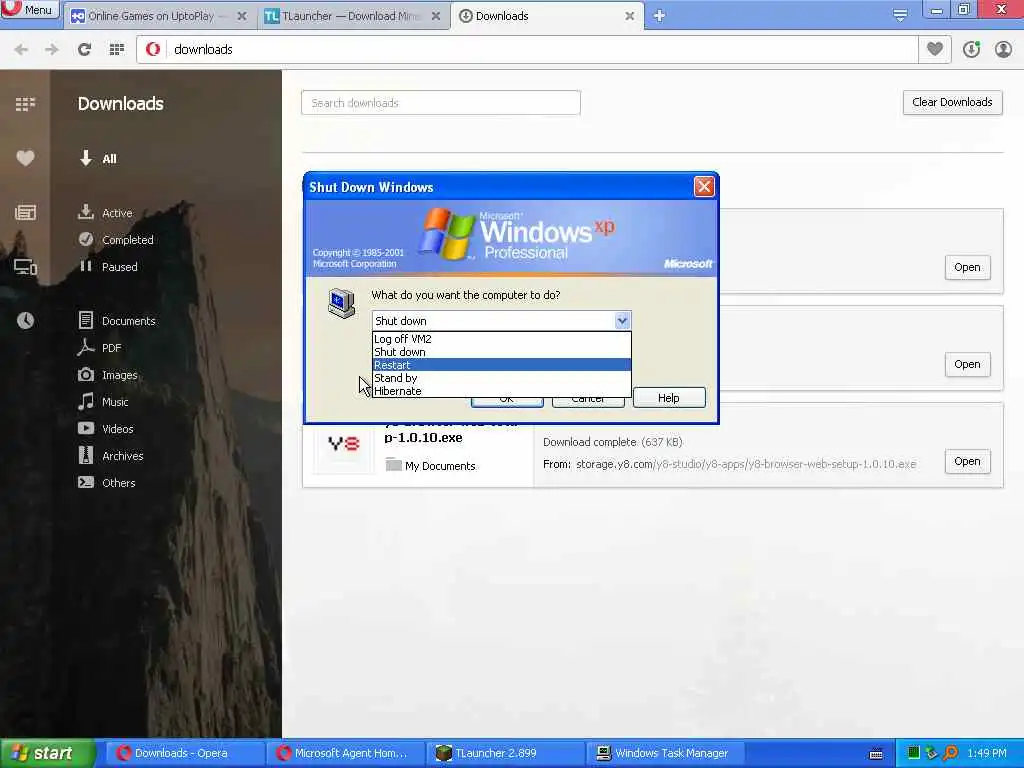
Task: Reload the page with refresh icon
Action: [84, 49]
